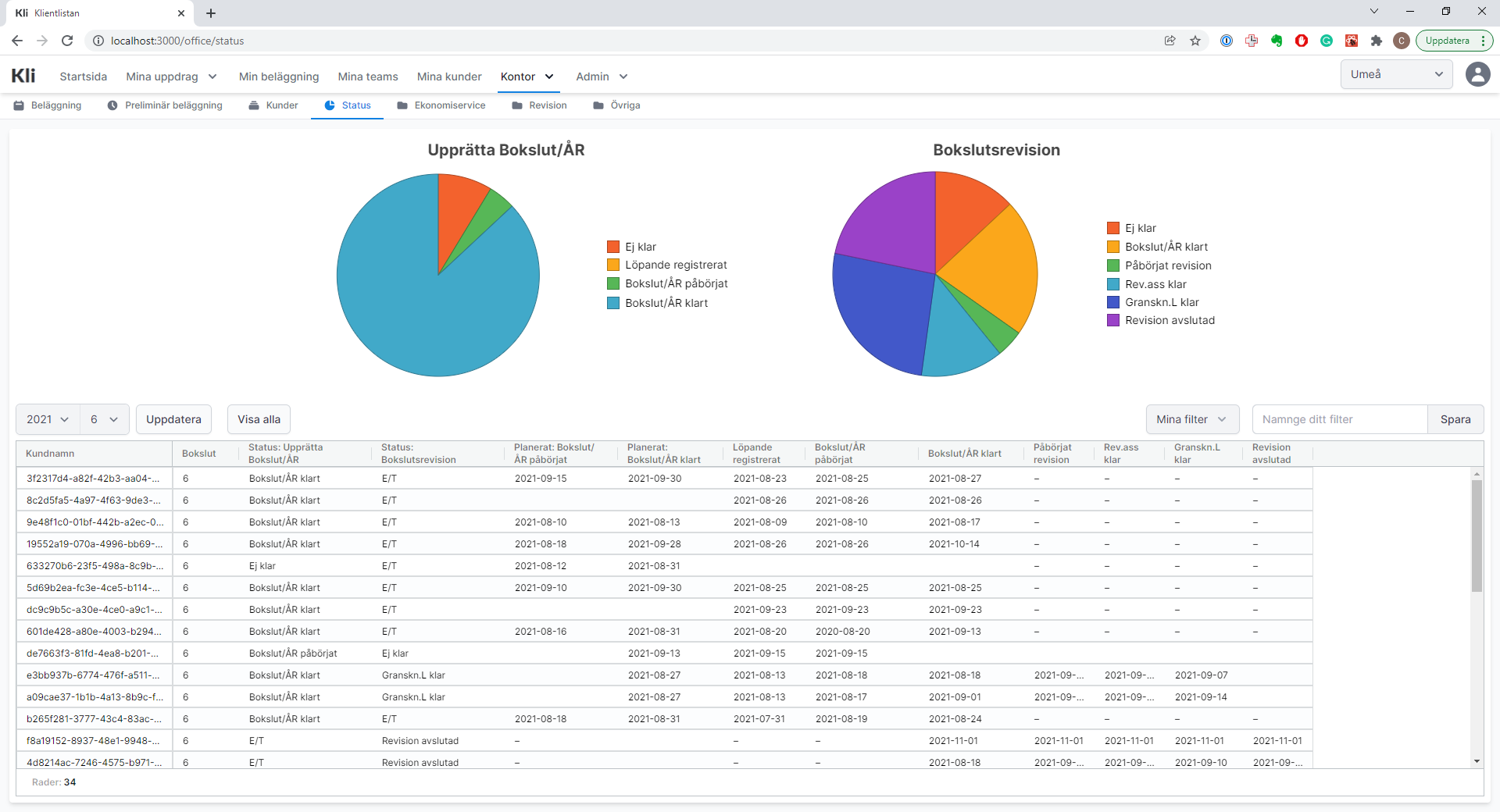Toggle Granskn.L klar legend entry
Image resolution: width=1500 pixels, height=812 pixels.
[x=1161, y=302]
